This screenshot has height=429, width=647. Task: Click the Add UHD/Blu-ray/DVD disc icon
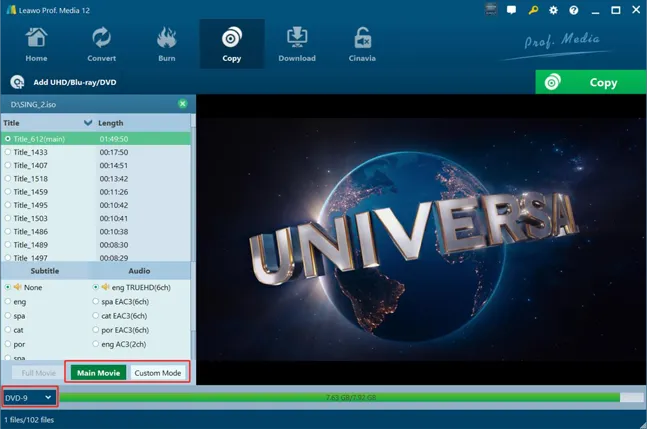point(17,83)
